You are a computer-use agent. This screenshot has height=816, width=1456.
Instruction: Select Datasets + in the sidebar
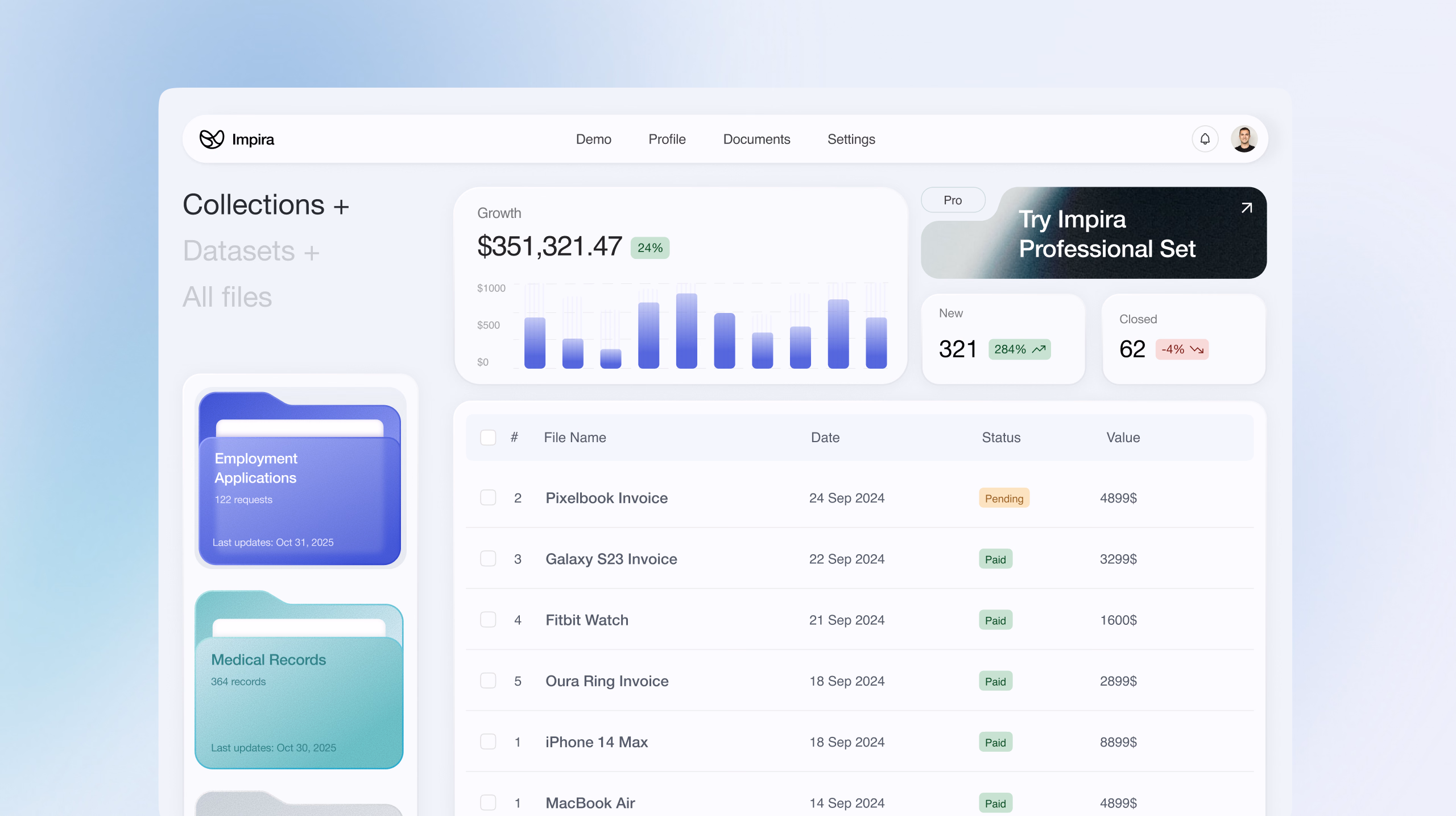(251, 251)
